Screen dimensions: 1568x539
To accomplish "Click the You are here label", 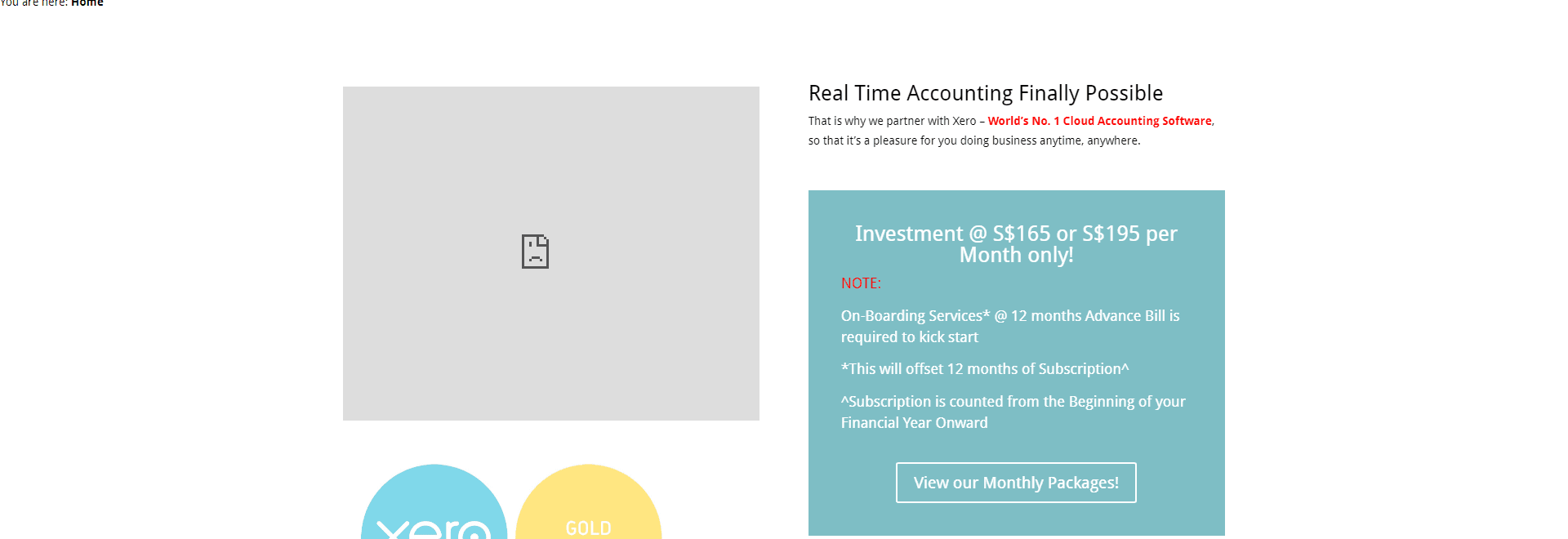I will pos(33,3).
